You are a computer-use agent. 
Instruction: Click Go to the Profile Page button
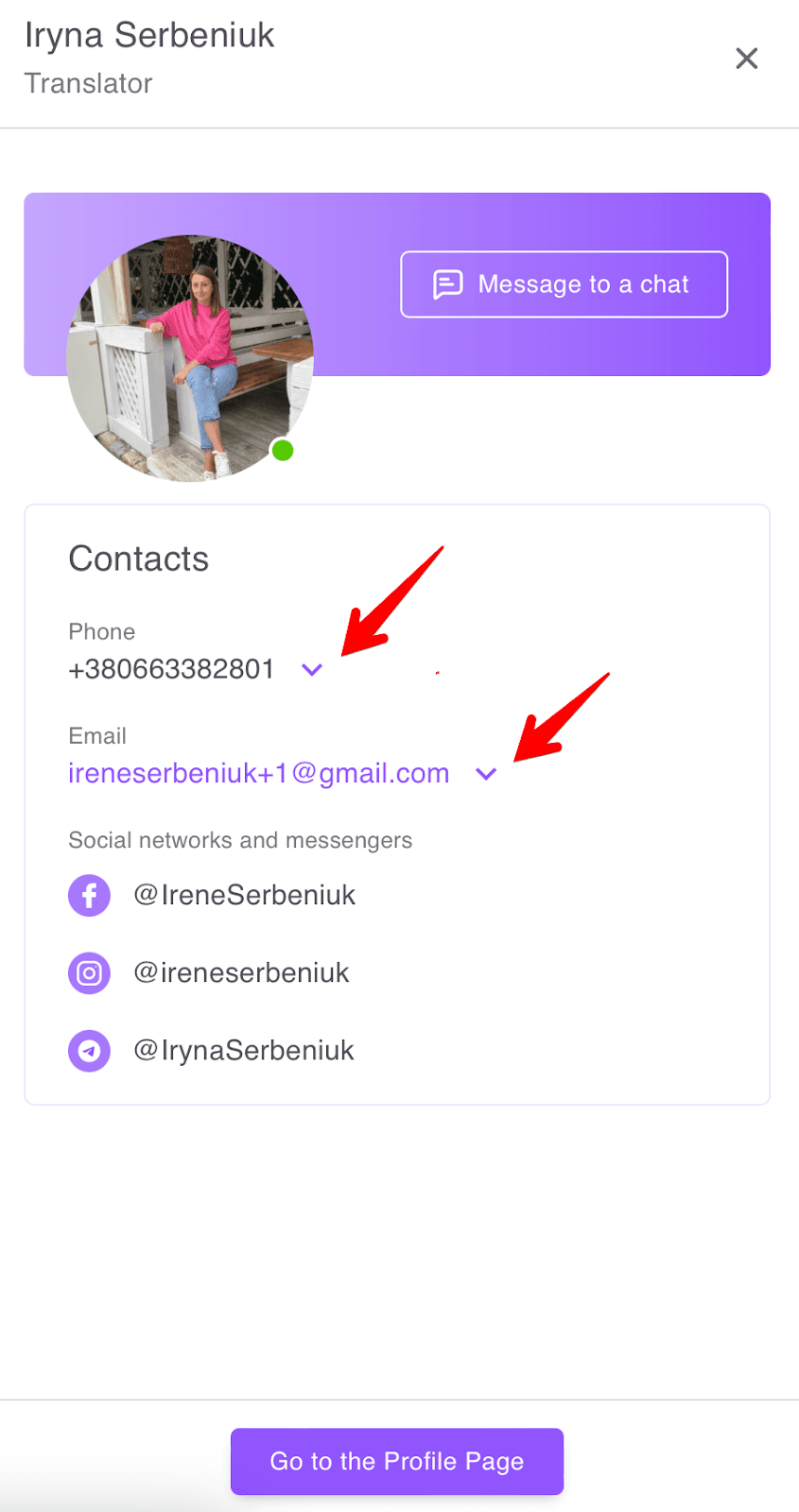tap(397, 1461)
